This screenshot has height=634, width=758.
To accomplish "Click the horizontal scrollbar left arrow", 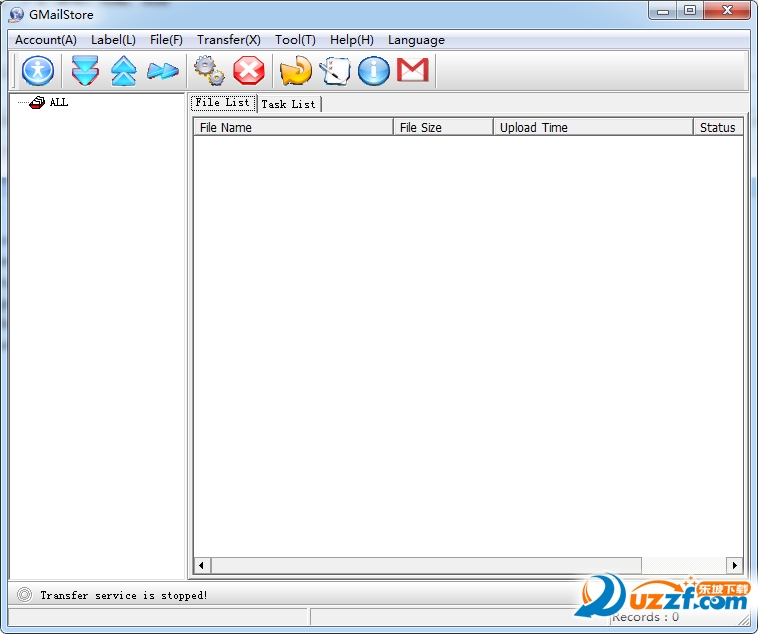I will click(202, 565).
